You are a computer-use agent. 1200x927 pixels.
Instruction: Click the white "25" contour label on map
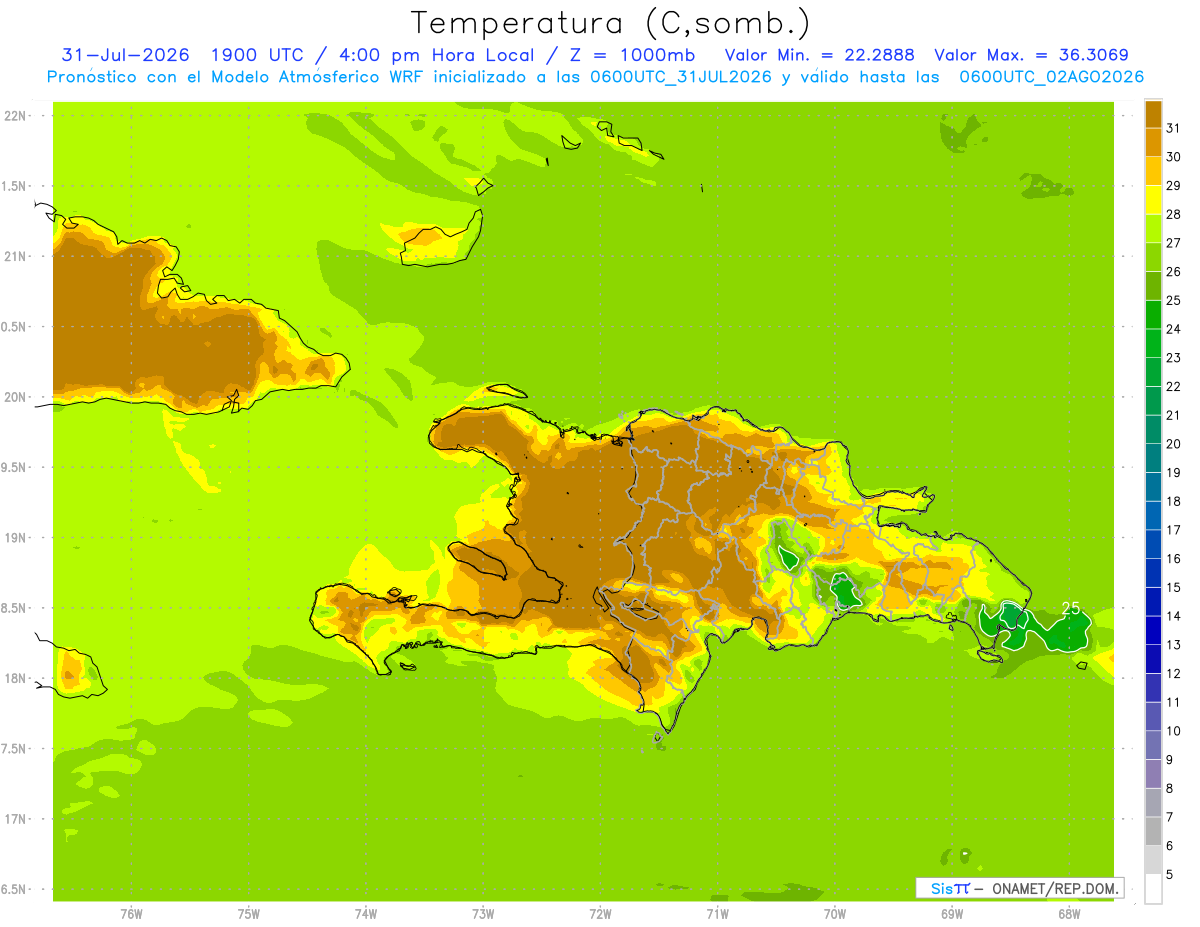pos(1070,608)
